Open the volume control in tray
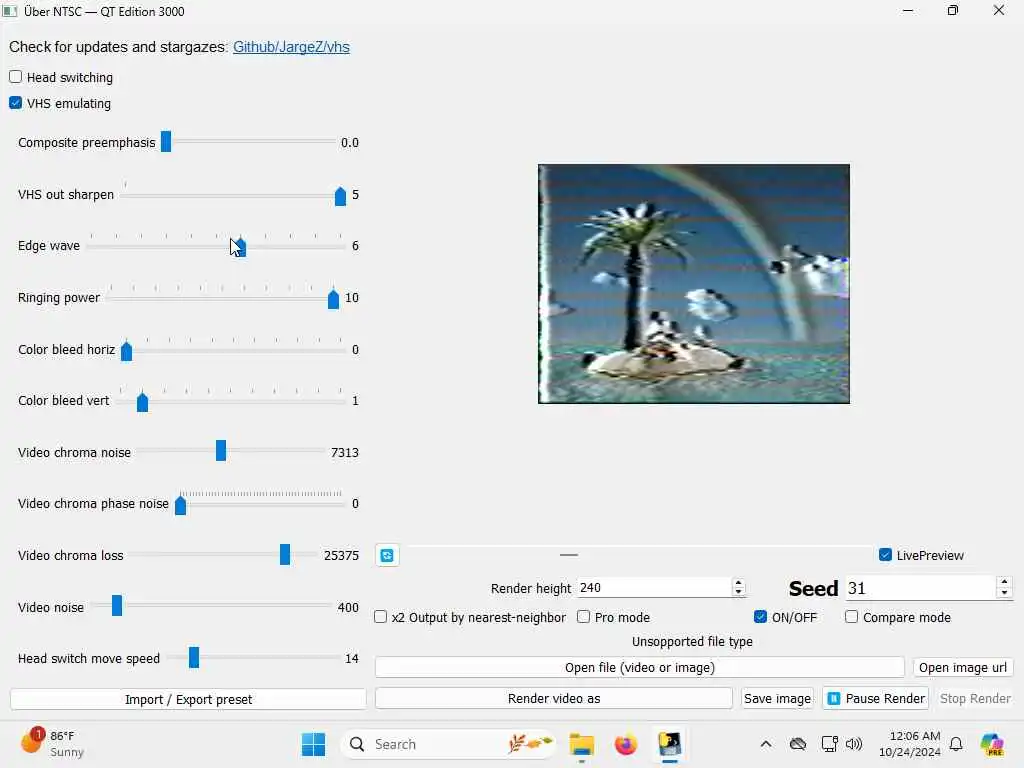Screen dimensions: 1024x768 854,744
